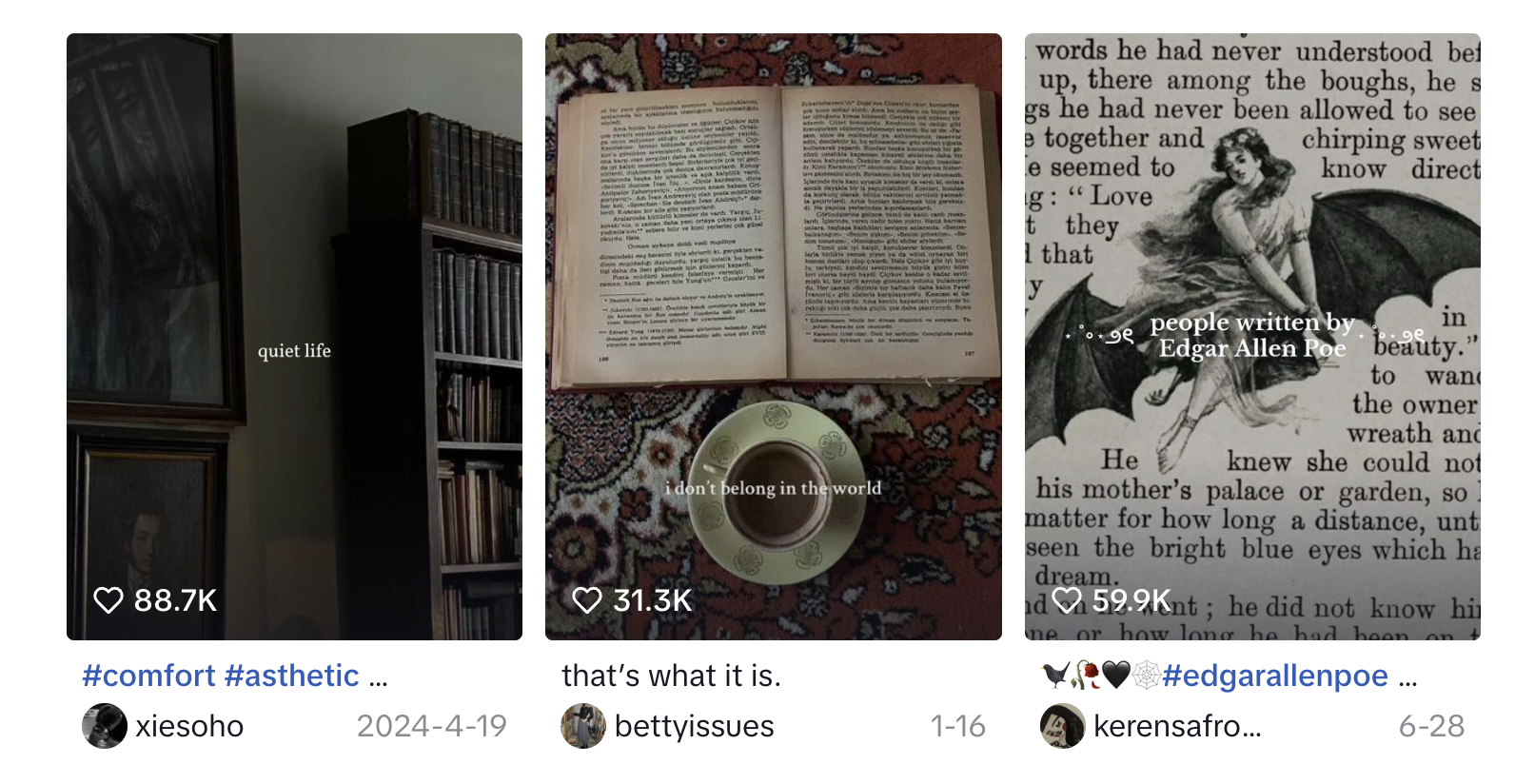Follow the #edgarallenpoe hashtag link
Screen dimensions: 1515x784
[1275, 676]
